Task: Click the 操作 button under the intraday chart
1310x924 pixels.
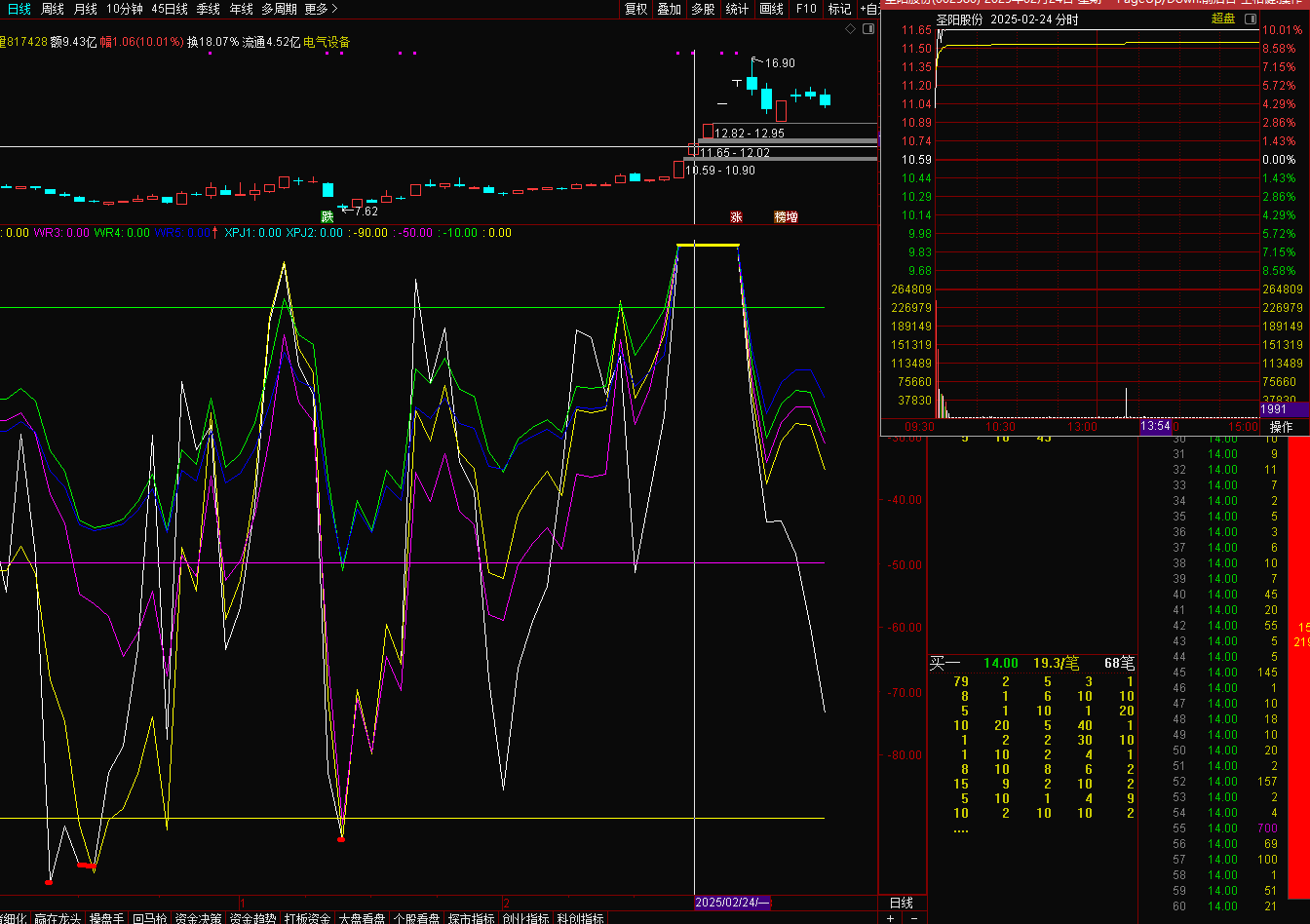Action: [1281, 427]
